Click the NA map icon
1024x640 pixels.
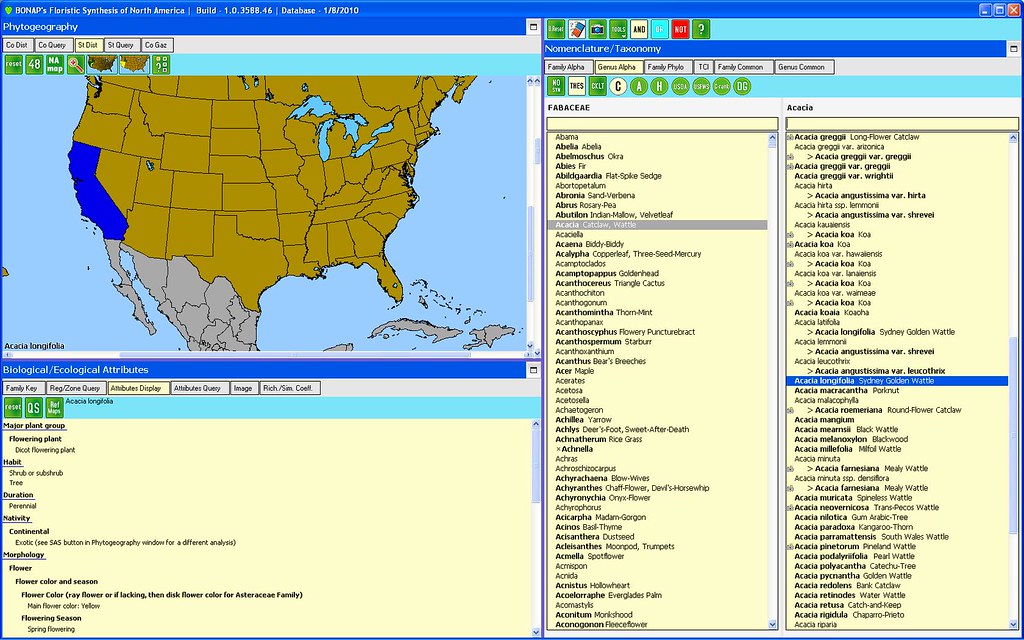pos(55,64)
